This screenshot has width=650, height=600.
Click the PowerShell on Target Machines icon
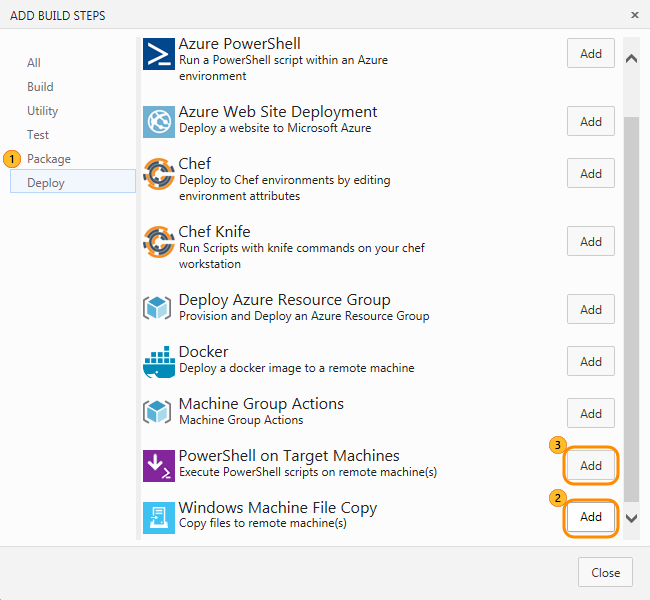pyautogui.click(x=159, y=466)
